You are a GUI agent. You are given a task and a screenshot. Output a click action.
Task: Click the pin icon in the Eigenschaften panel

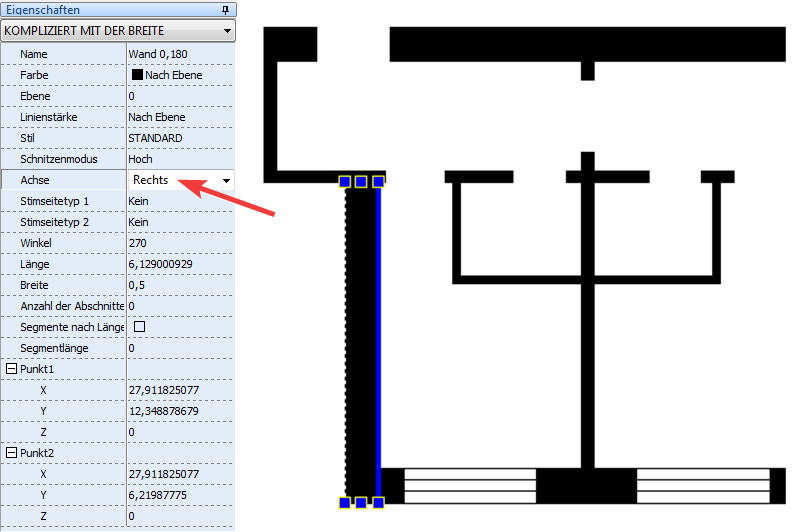click(225, 9)
